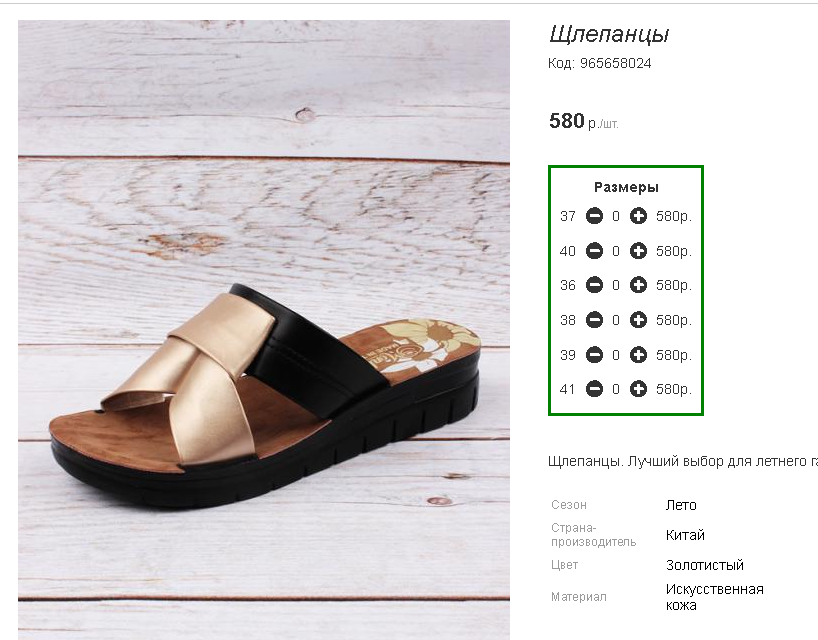This screenshot has width=818, height=640.
Task: Add one pair of size 39
Action: pos(638,355)
